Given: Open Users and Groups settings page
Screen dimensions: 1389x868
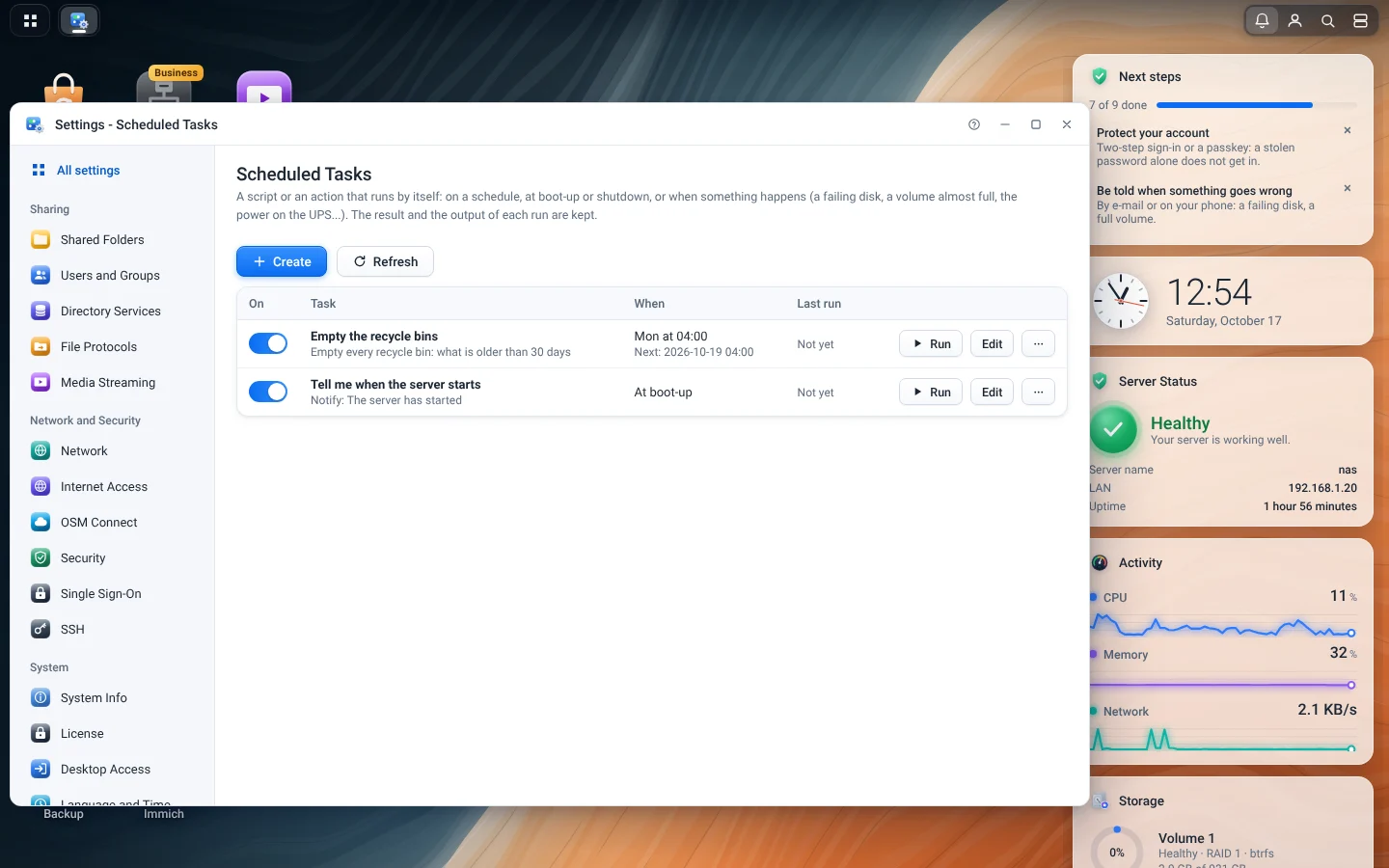Looking at the screenshot, I should click(x=112, y=275).
